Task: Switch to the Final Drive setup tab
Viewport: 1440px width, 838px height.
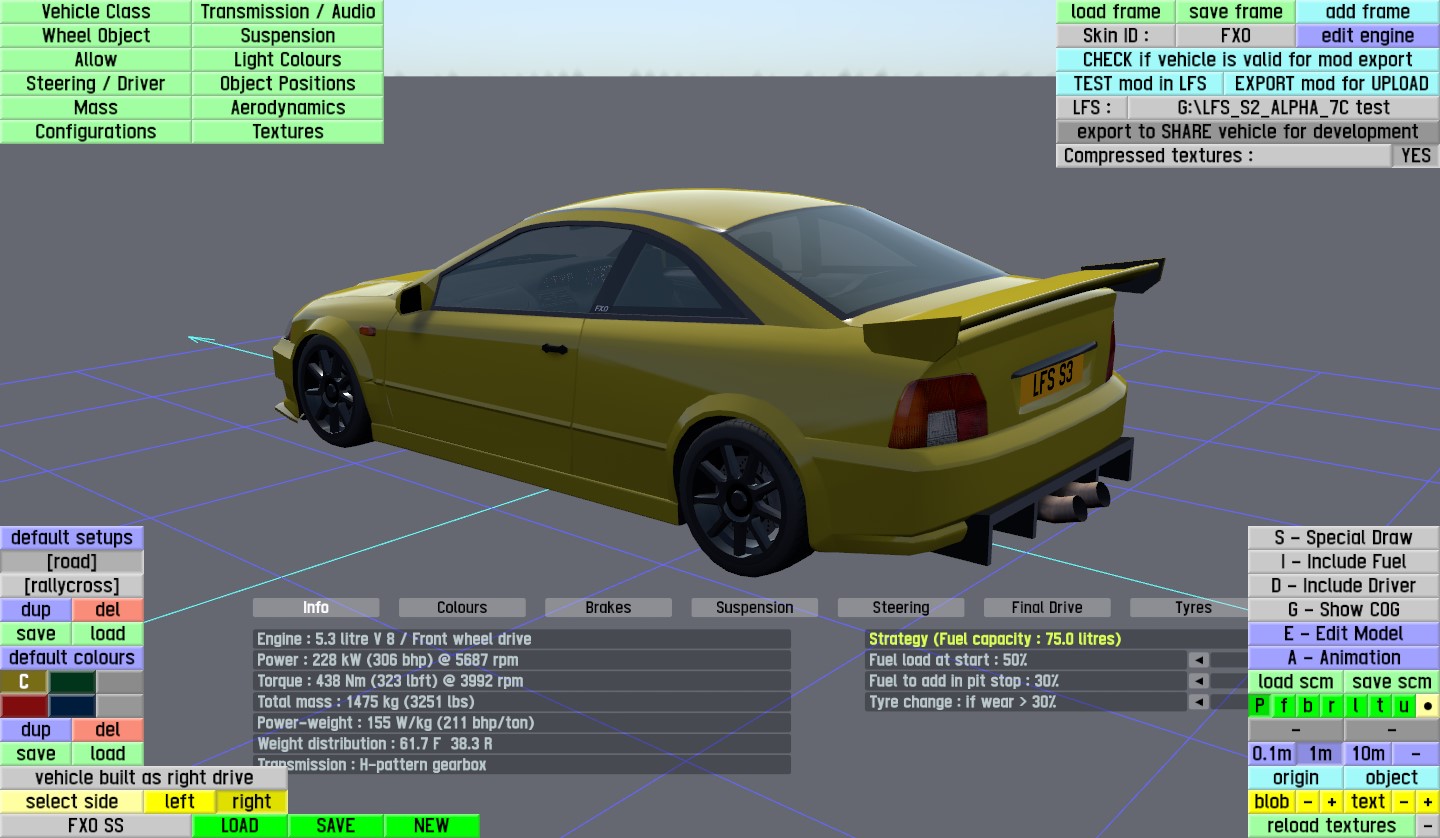Action: [1047, 608]
